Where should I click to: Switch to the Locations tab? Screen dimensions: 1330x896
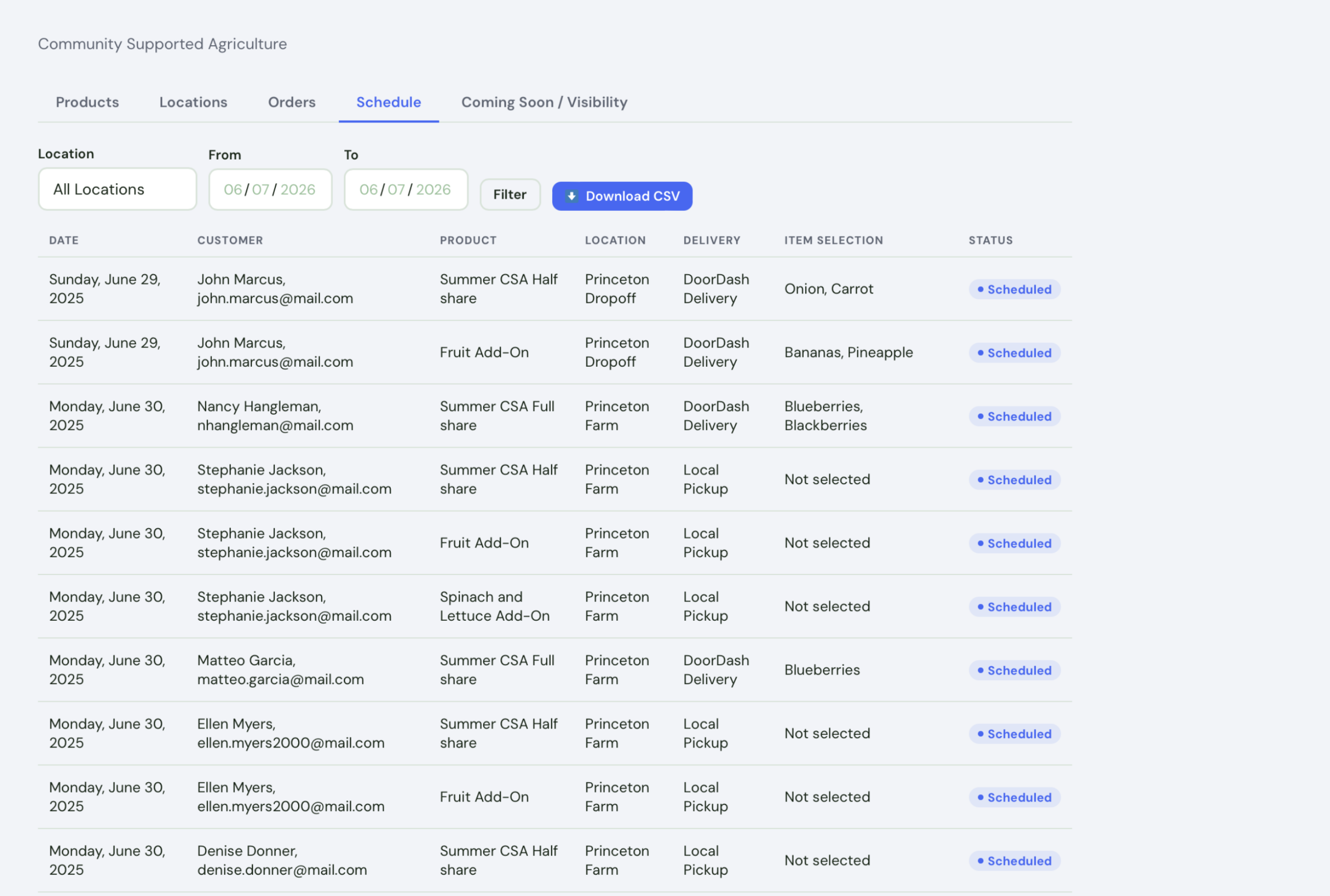(193, 102)
